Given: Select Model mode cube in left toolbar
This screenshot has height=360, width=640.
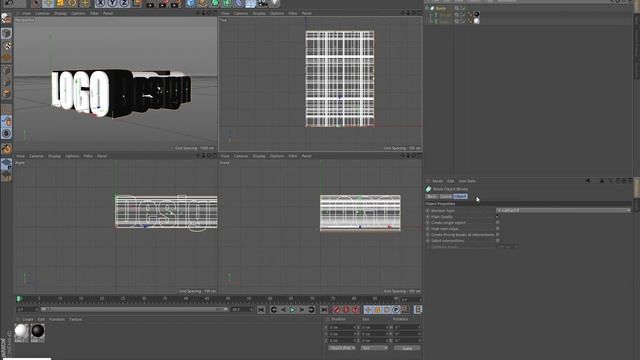Looking at the screenshot, I should (6, 33).
